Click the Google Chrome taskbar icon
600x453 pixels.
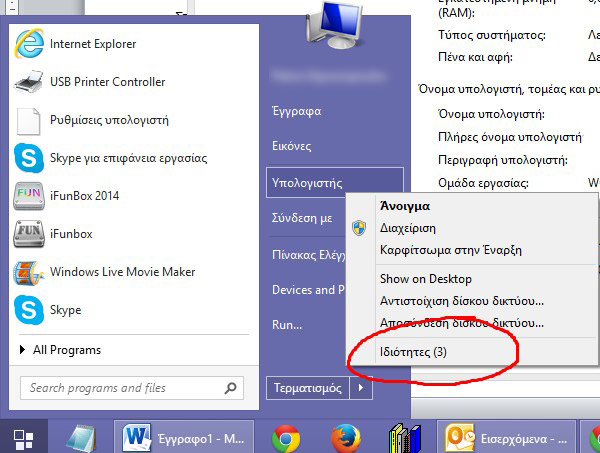288,437
